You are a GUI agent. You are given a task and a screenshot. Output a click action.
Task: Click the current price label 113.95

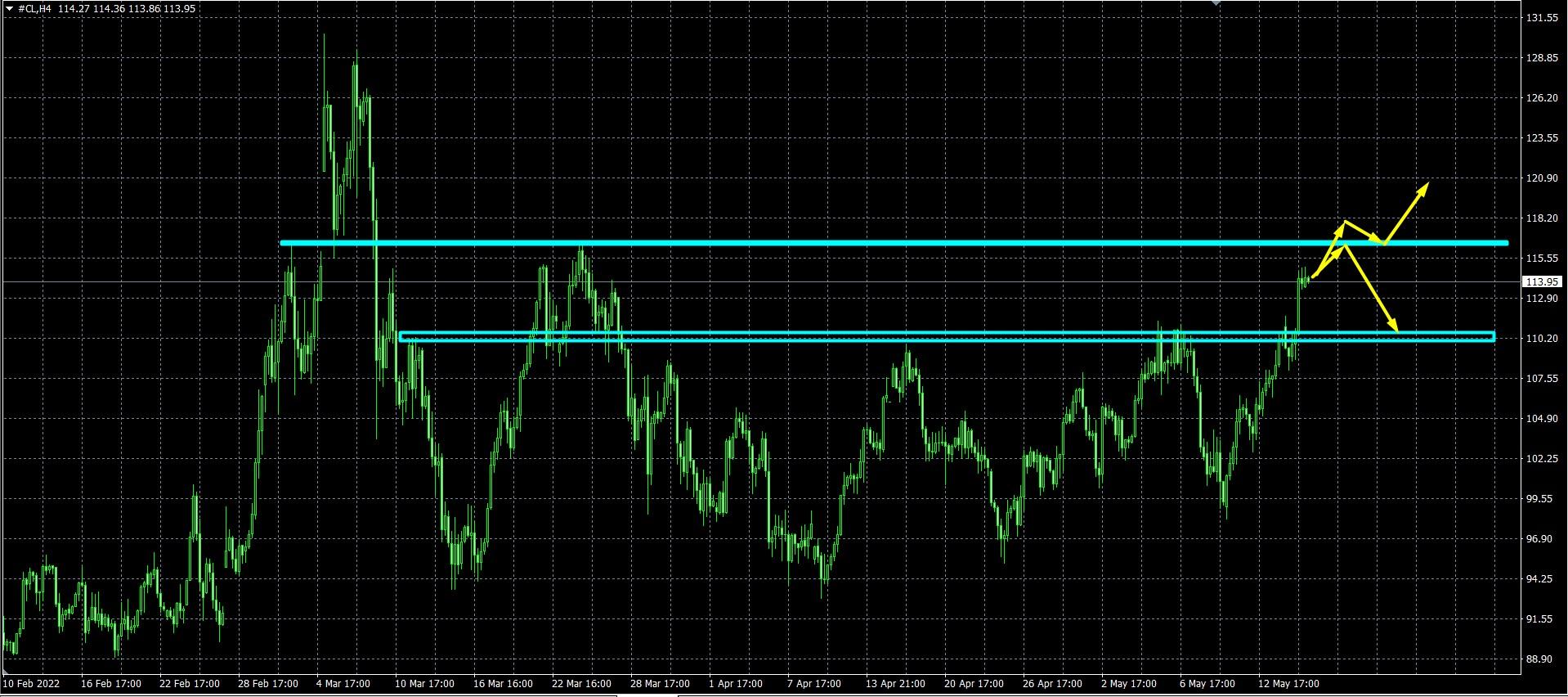pyautogui.click(x=1541, y=281)
